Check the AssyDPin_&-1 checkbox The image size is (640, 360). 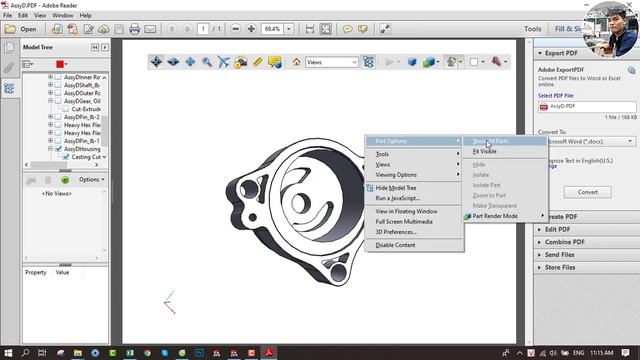click(58, 141)
